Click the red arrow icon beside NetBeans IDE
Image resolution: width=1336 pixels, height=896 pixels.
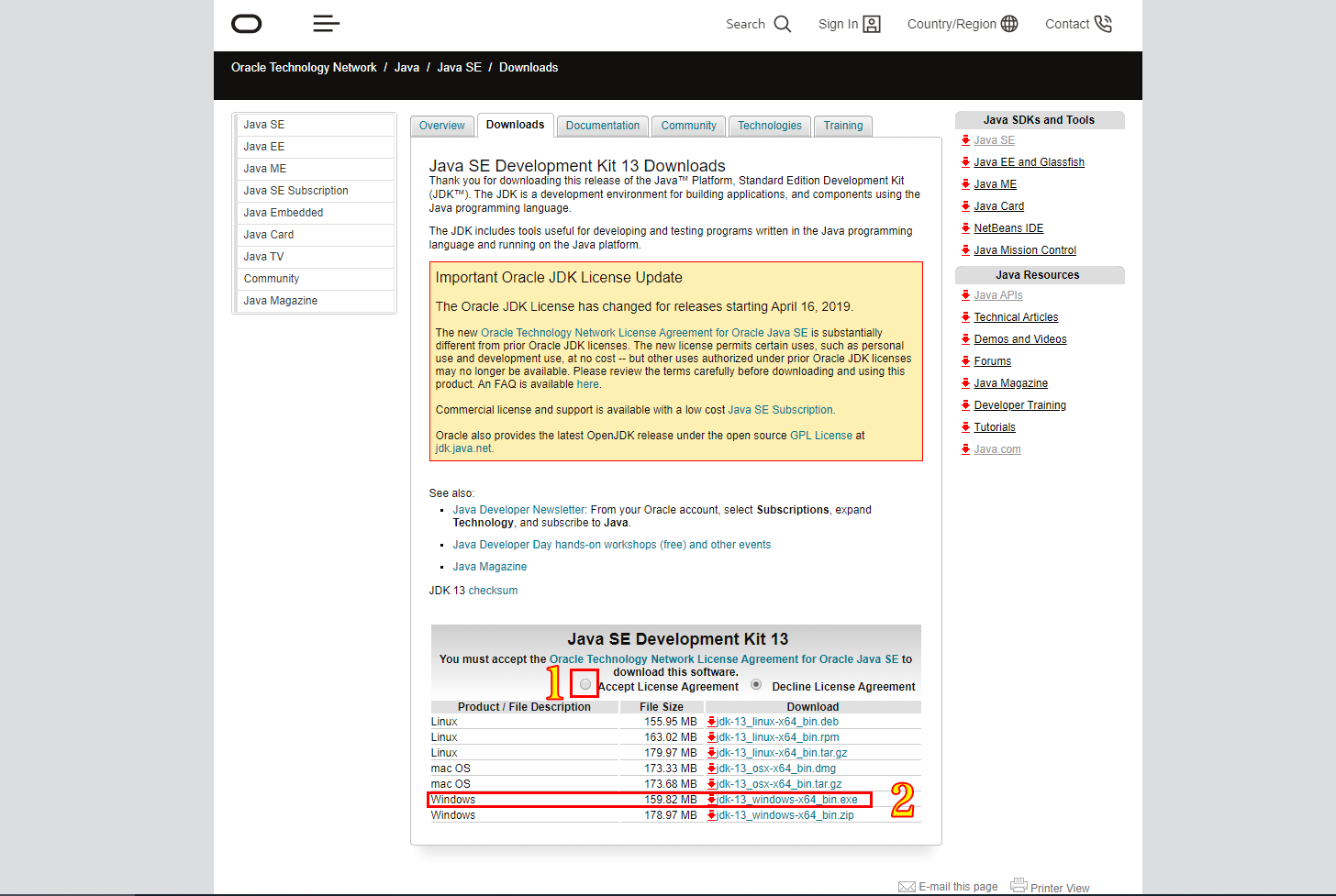(965, 228)
